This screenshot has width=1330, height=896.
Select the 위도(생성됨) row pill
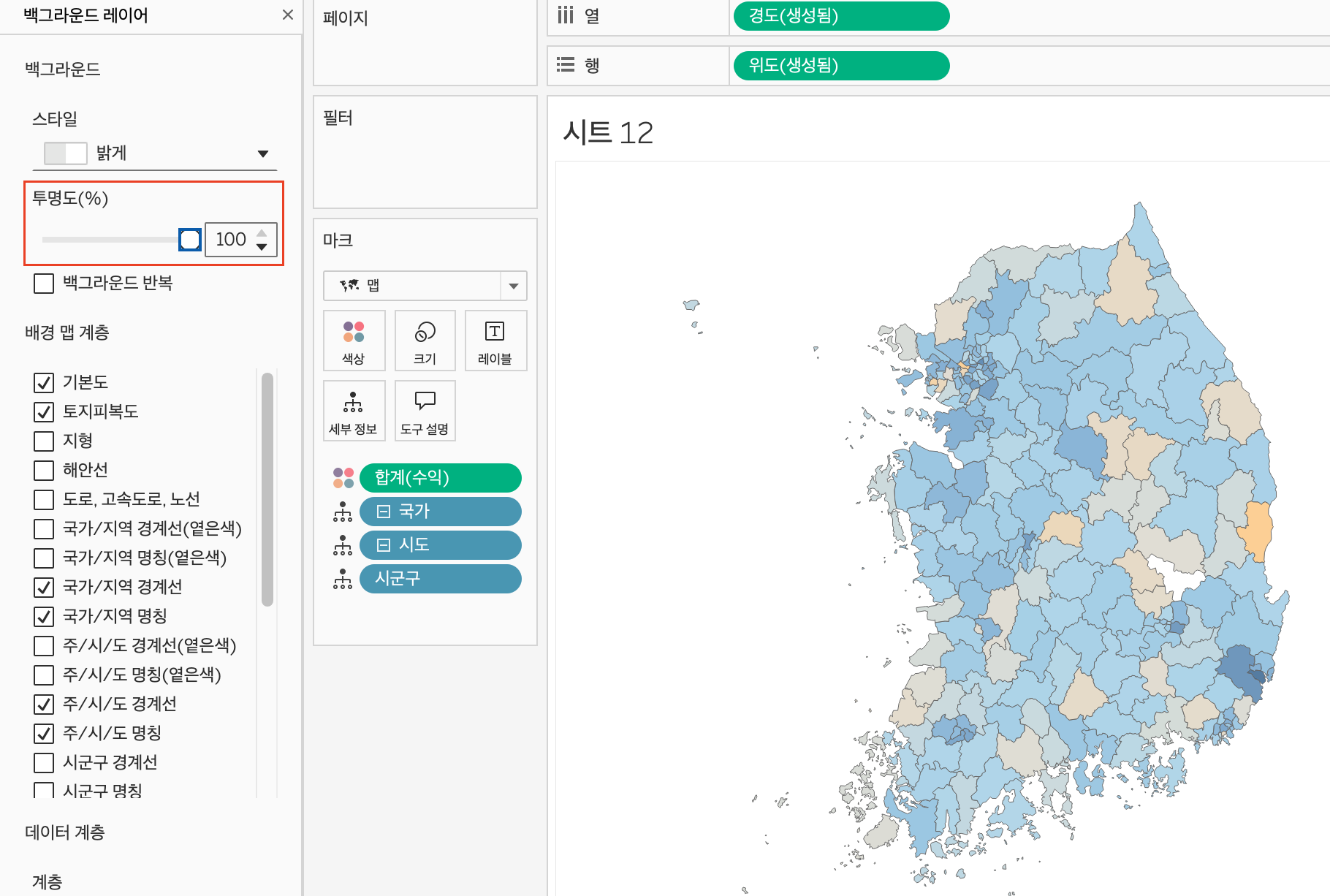pyautogui.click(x=841, y=66)
